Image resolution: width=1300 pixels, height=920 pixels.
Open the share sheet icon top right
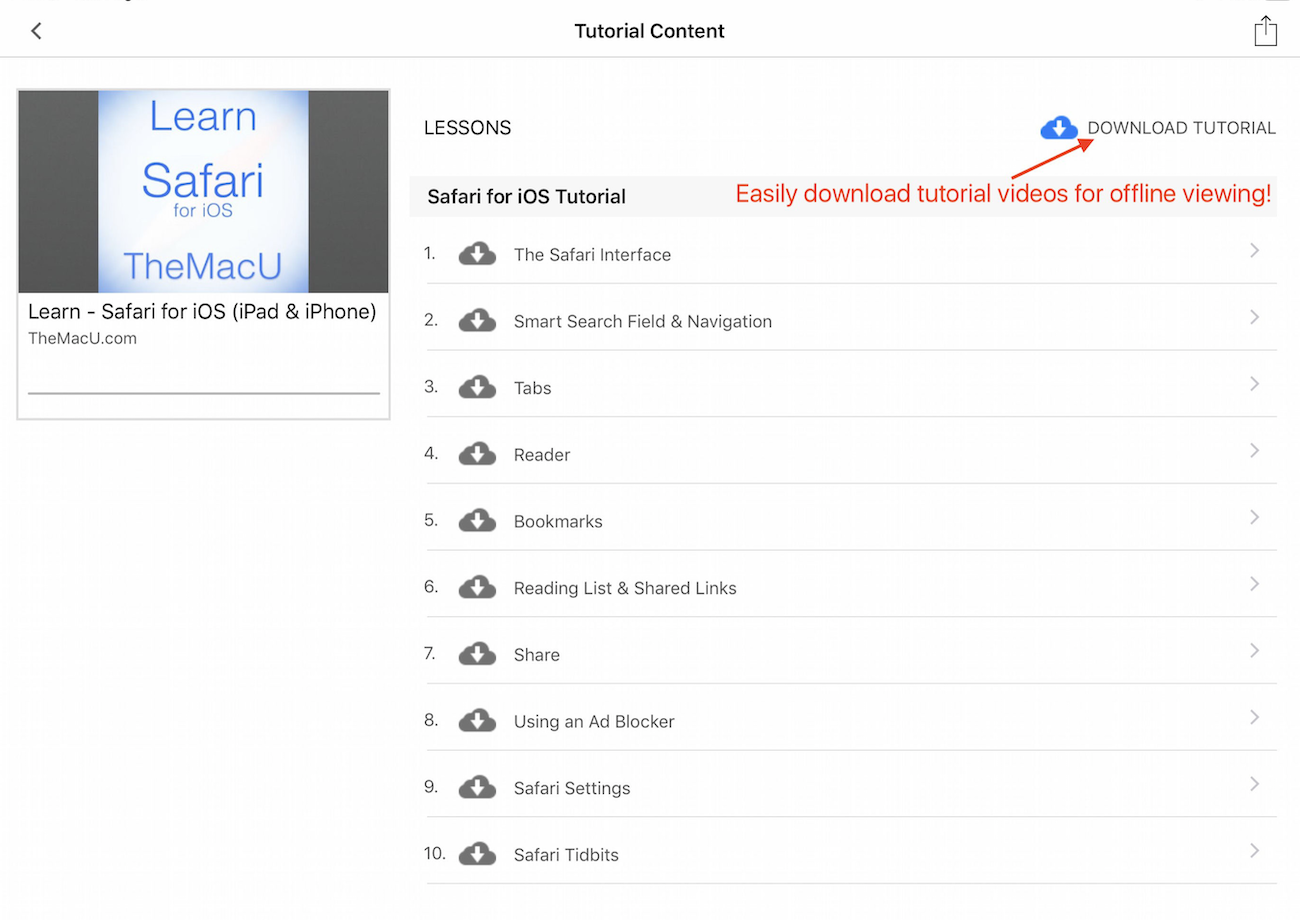click(x=1265, y=31)
